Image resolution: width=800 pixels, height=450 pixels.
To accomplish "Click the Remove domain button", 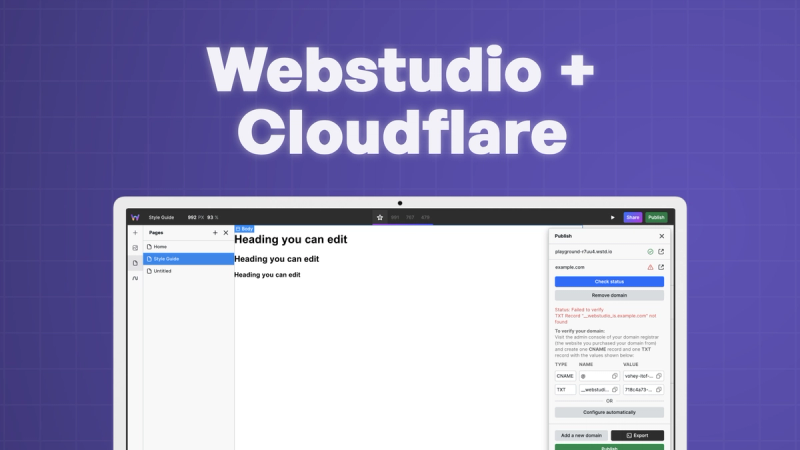I will click(609, 295).
